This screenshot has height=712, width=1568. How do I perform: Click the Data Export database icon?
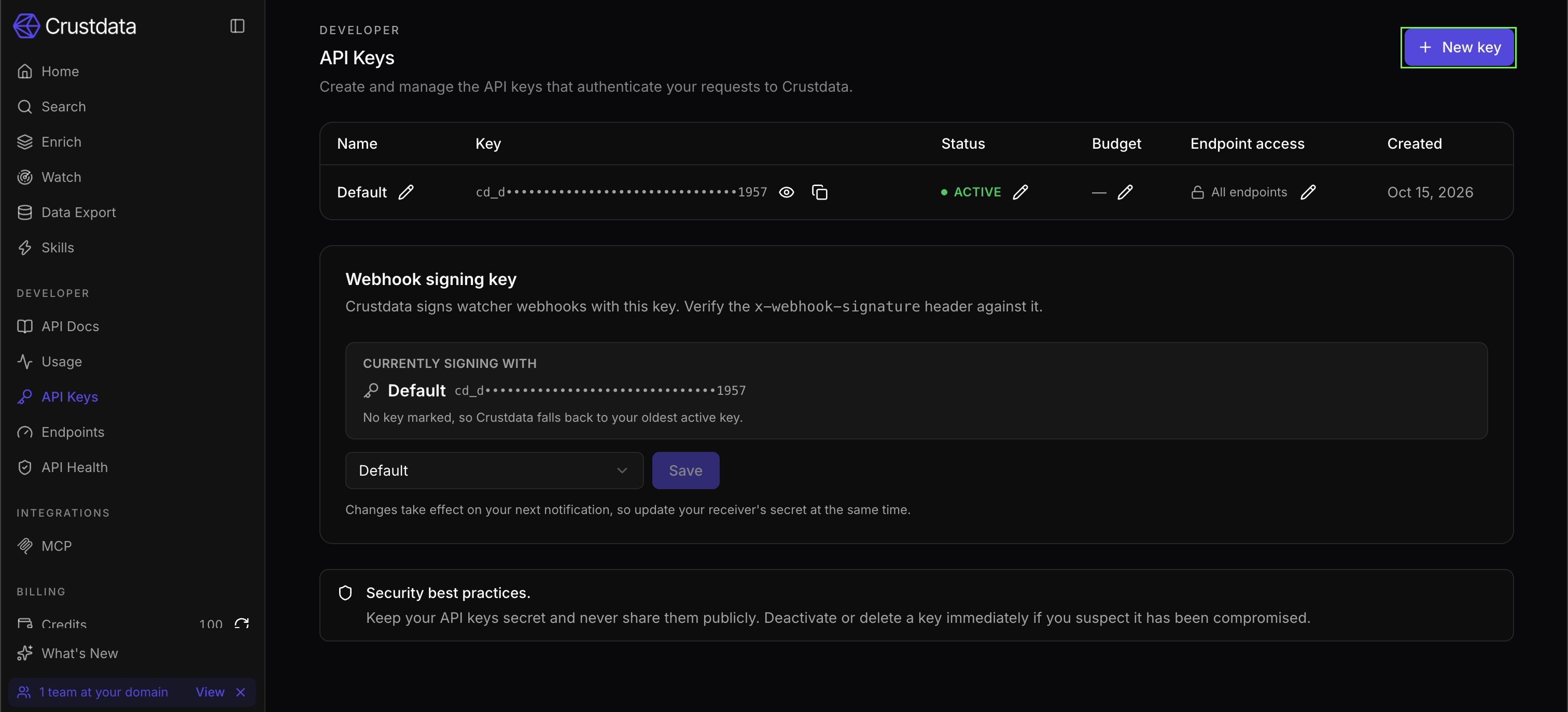[x=25, y=212]
